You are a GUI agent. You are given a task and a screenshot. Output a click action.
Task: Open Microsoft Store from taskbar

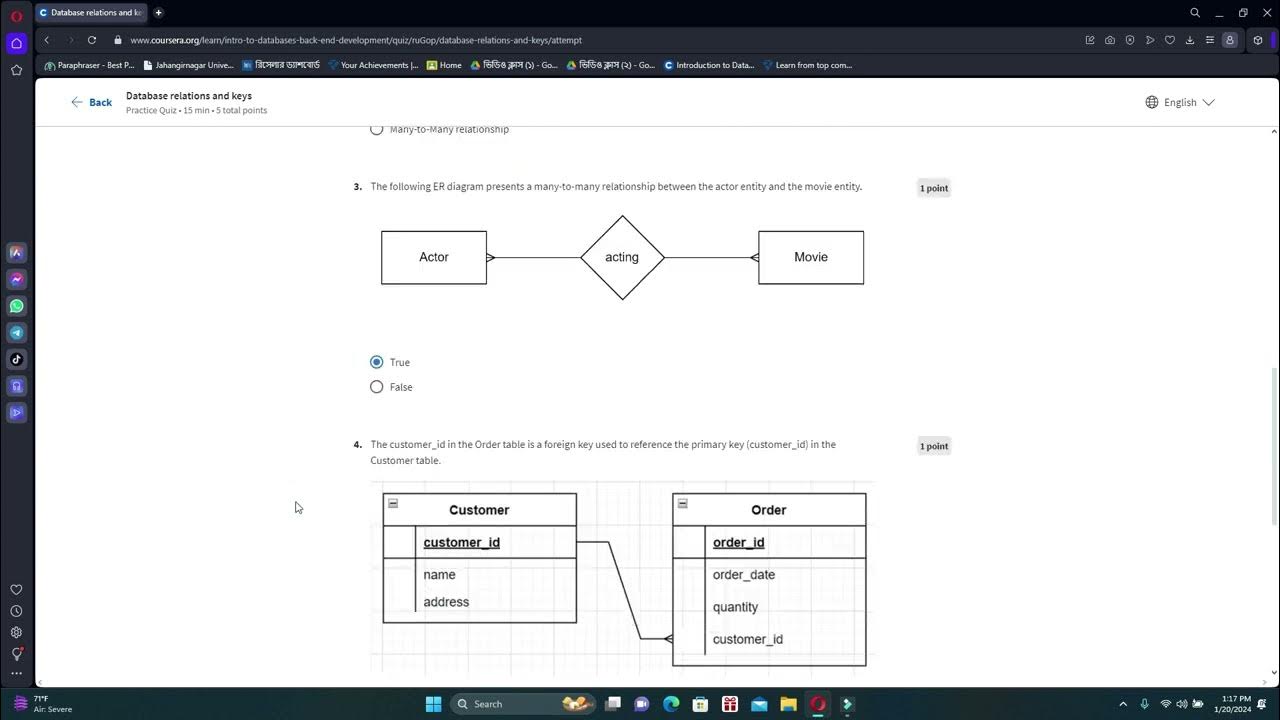tap(700, 704)
